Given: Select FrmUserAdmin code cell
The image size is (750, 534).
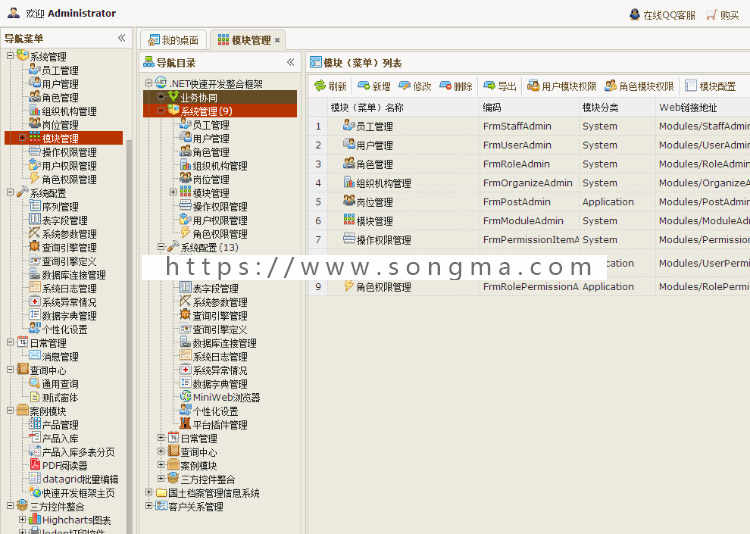Looking at the screenshot, I should point(517,145).
